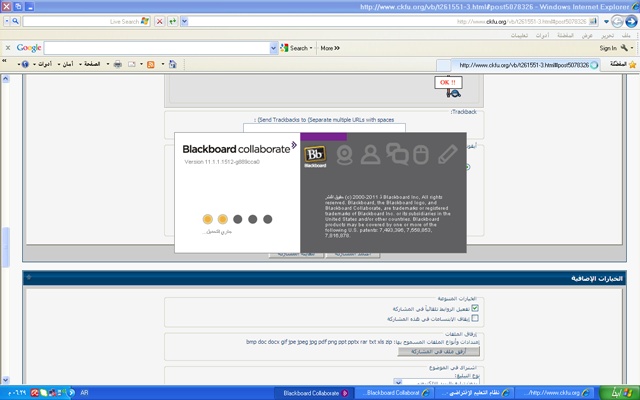Image resolution: width=640 pixels, height=400 pixels.
Task: Check the إيقاف الإبتسامات في هذه المشاركة checkbox
Action: coord(475,318)
